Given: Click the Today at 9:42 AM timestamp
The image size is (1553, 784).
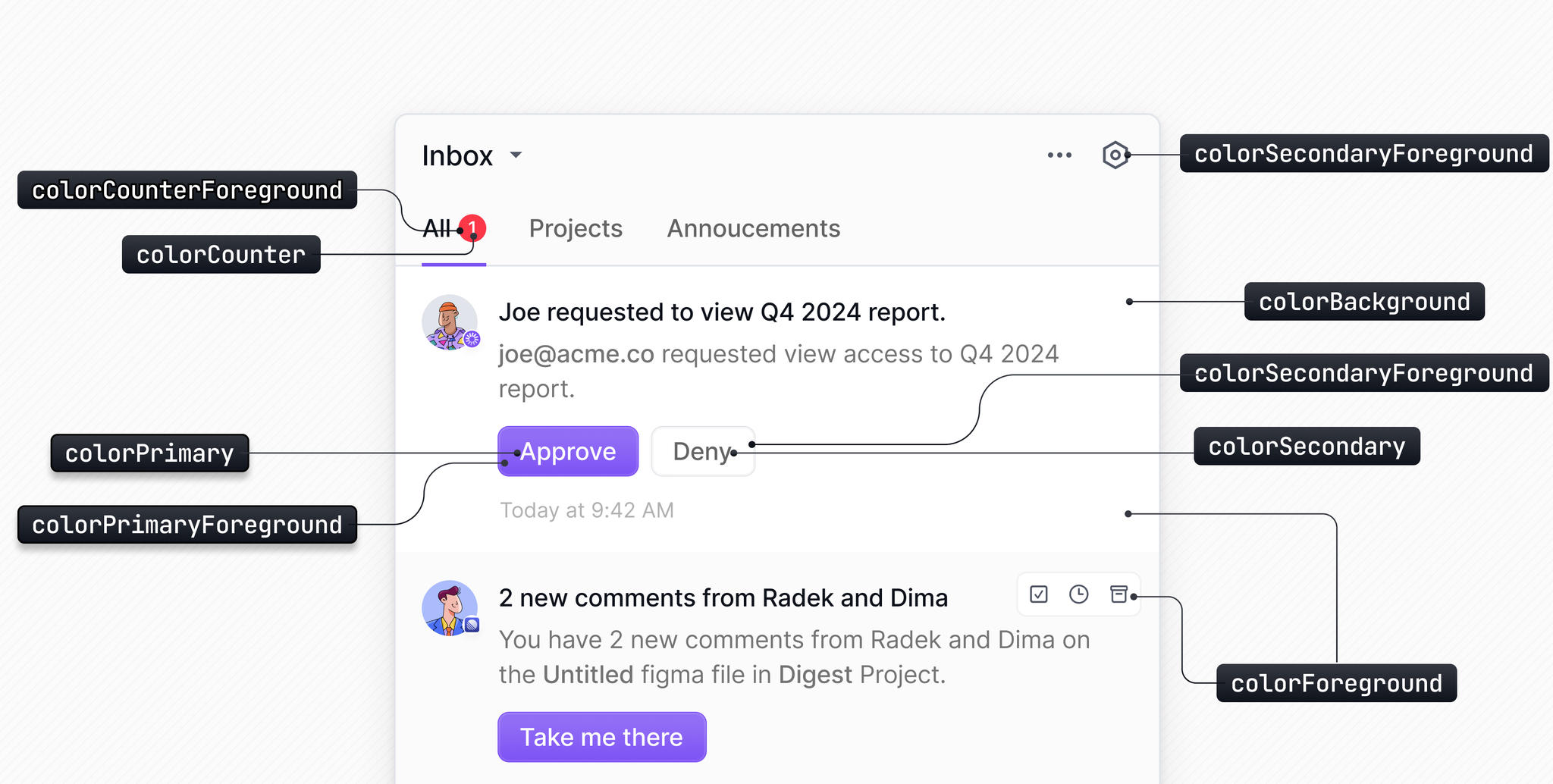Looking at the screenshot, I should [x=587, y=510].
